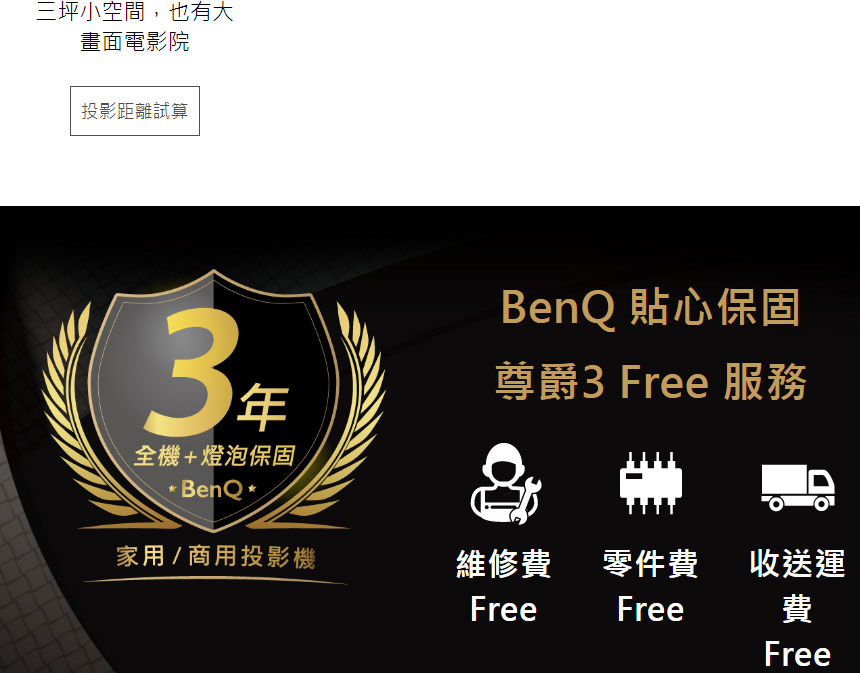Select the 收送運費 label

pos(797,586)
